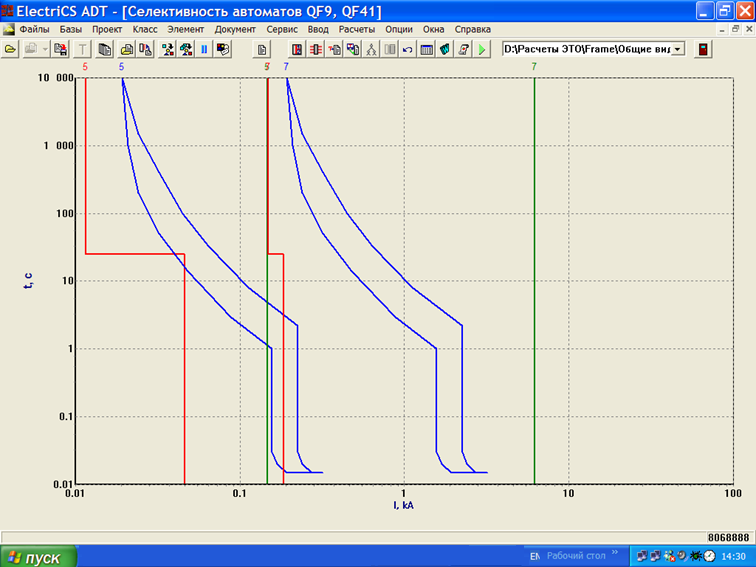
Task: Click the dark stacked documents toolbar icon
Action: pyautogui.click(x=105, y=49)
